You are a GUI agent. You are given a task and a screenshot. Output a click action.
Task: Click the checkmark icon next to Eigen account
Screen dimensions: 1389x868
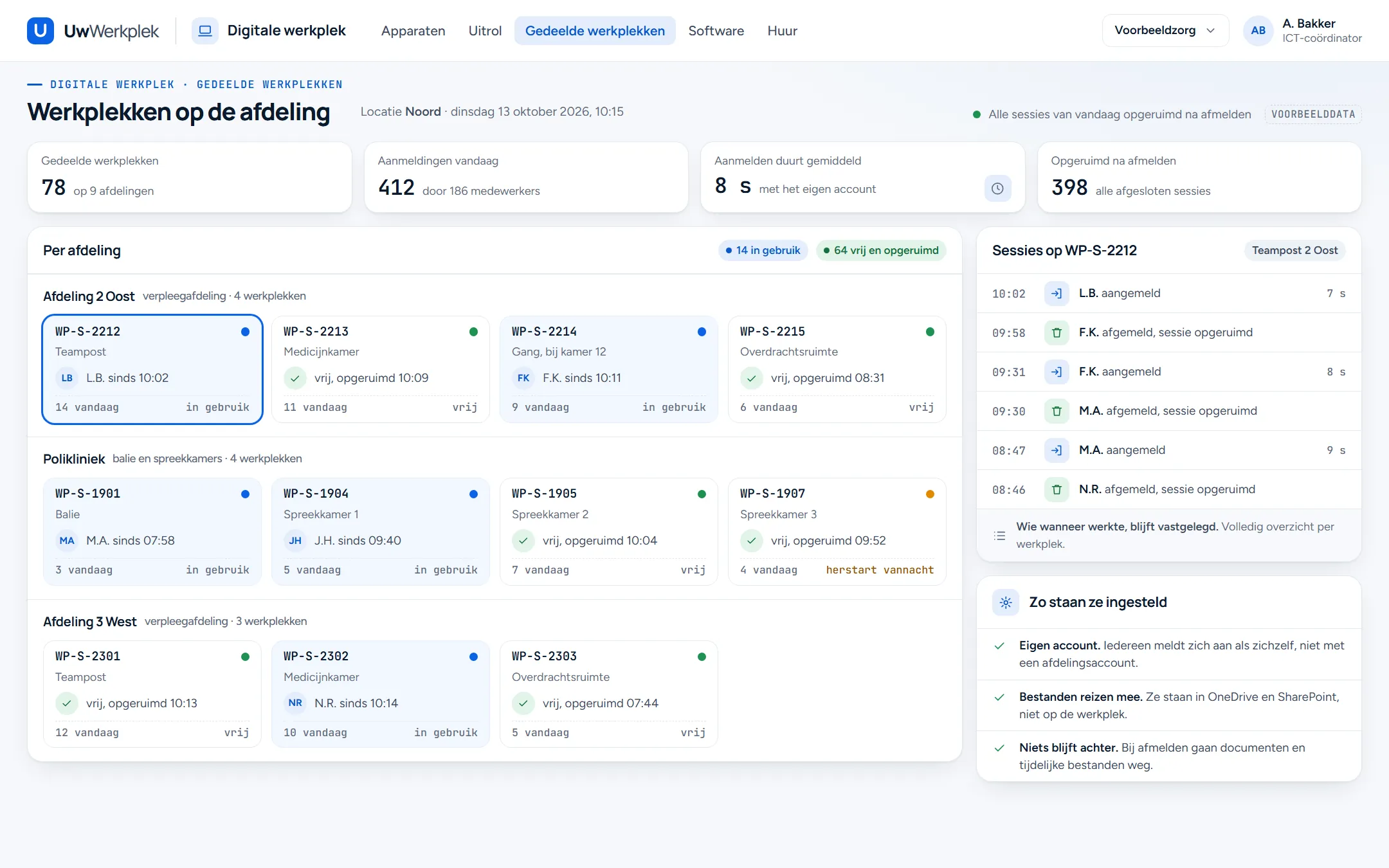(x=999, y=646)
